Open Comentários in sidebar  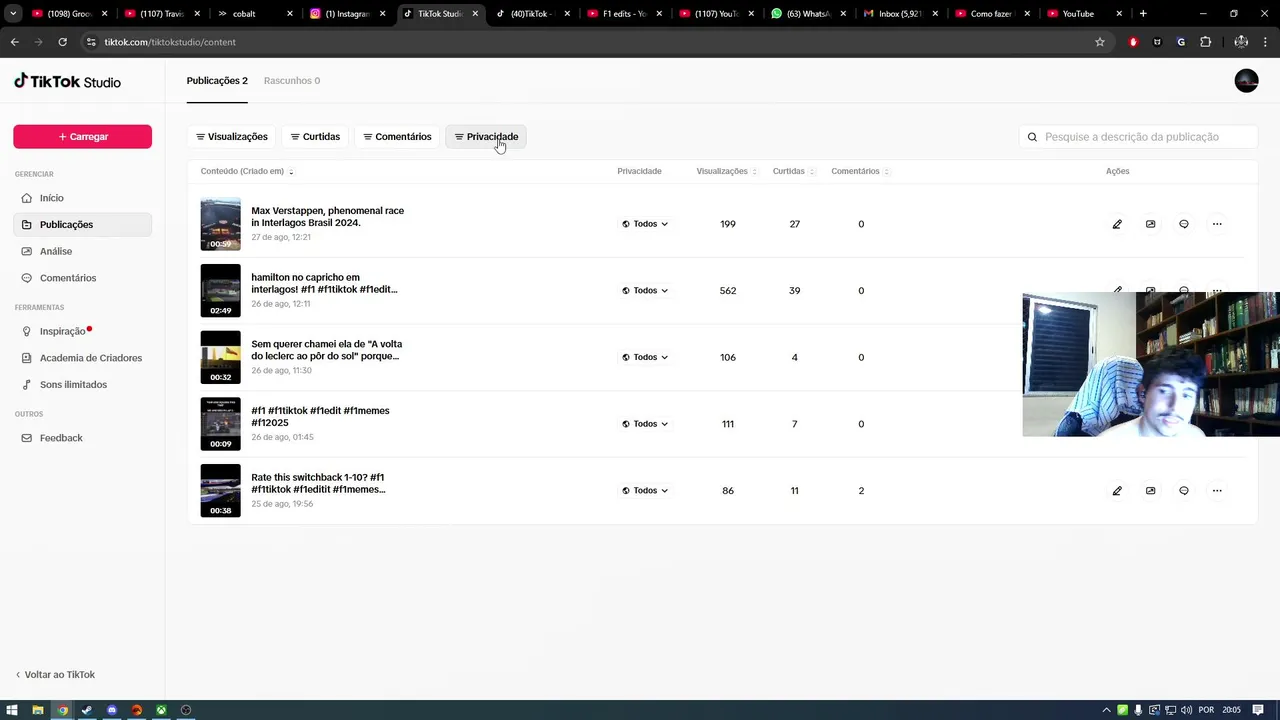[x=82, y=278]
